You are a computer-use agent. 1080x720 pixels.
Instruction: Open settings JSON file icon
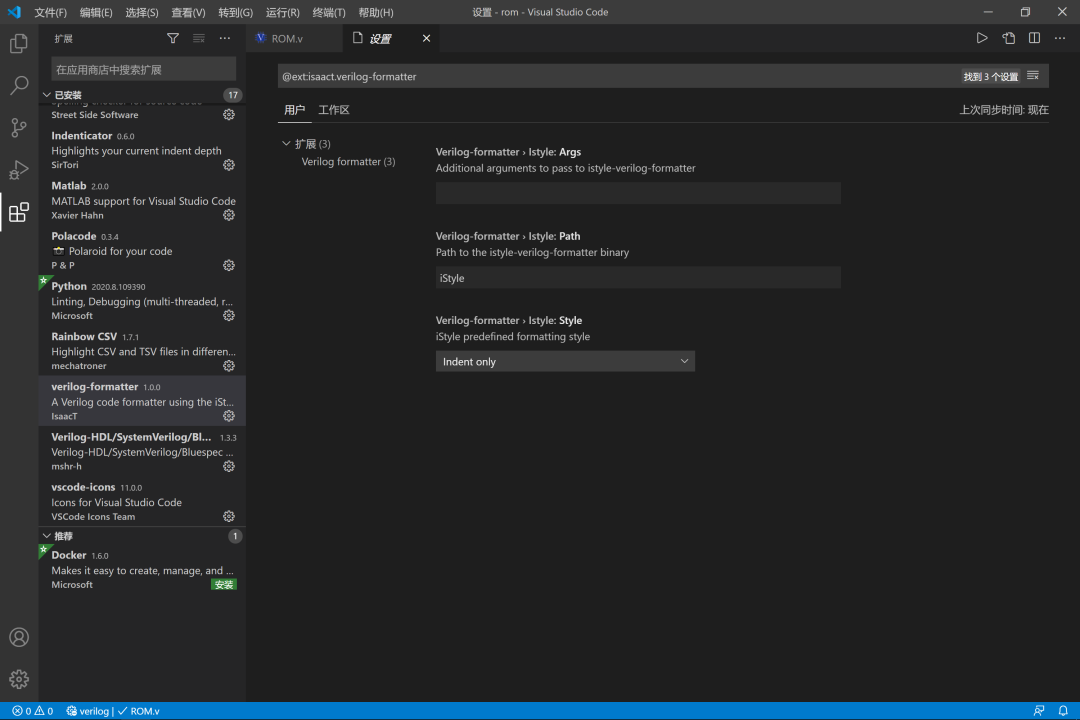[1008, 38]
